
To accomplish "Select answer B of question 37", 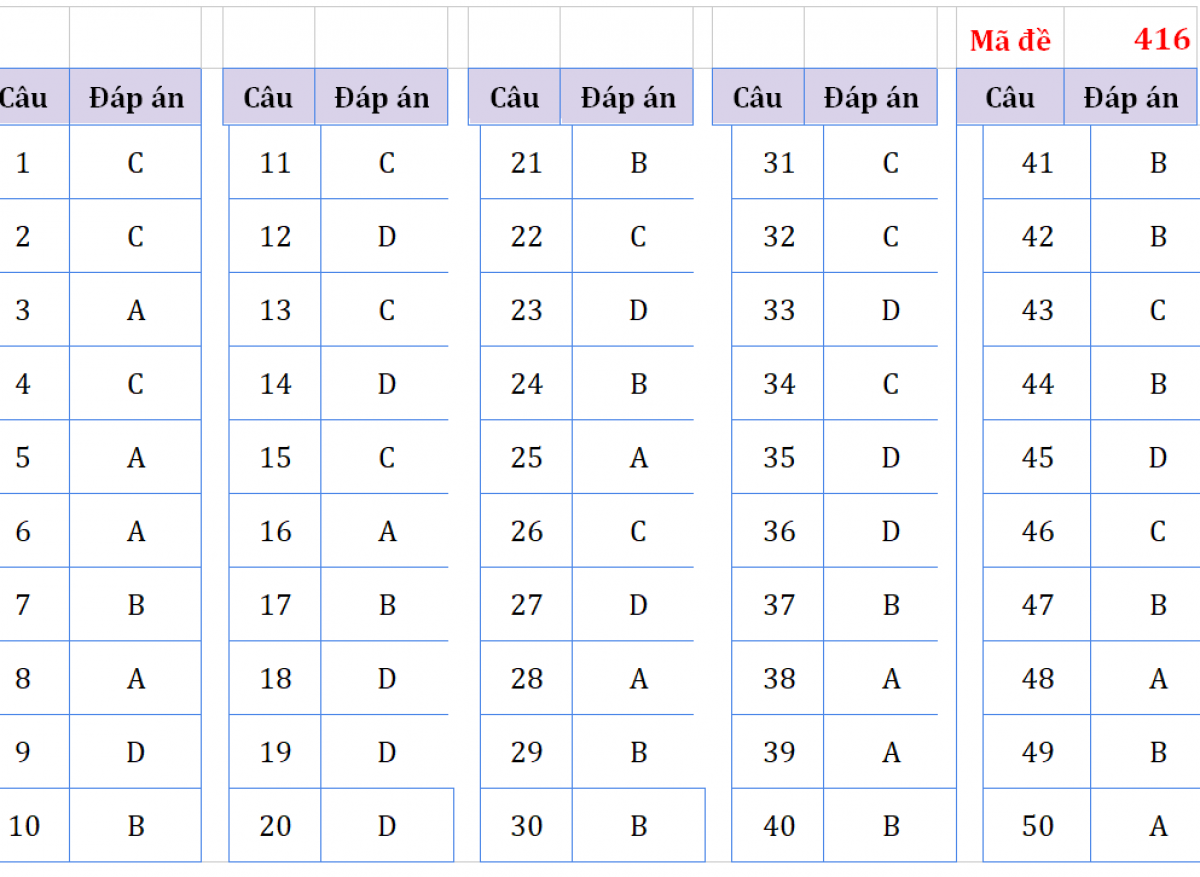I will pyautogui.click(x=890, y=604).
